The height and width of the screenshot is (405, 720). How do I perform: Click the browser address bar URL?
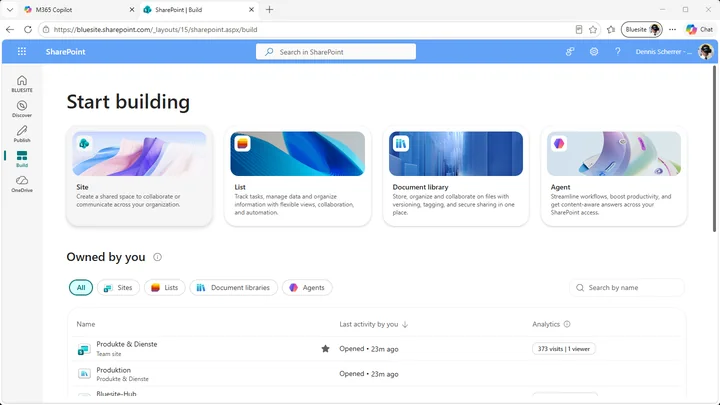(155, 29)
